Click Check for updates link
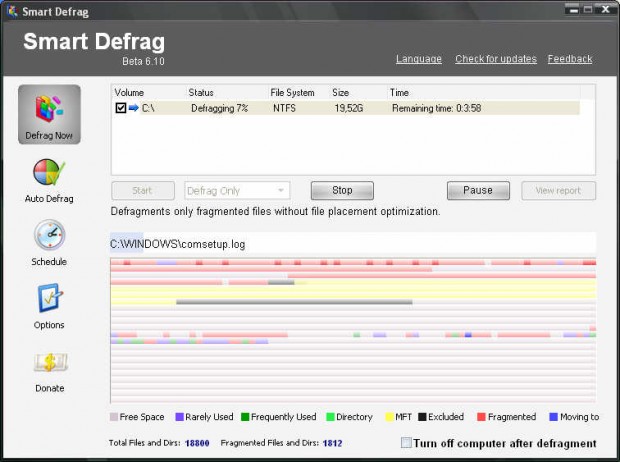This screenshot has height=462, width=620. point(496,59)
